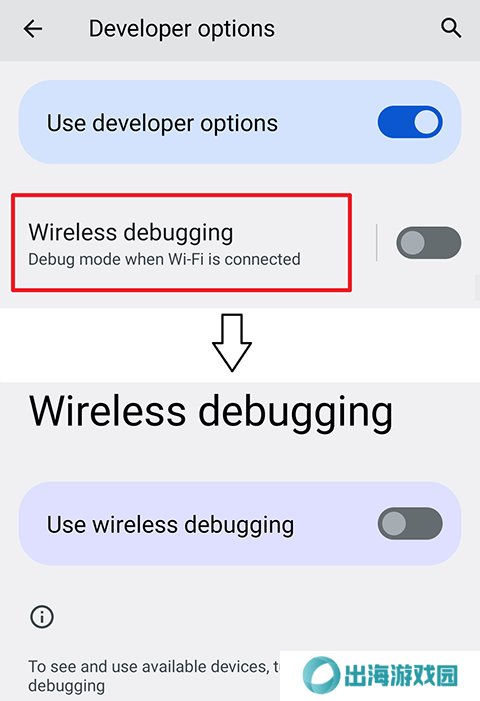Viewport: 480px width, 701px height.
Task: Click the 出海游戏园 watermark text
Action: tap(401, 675)
